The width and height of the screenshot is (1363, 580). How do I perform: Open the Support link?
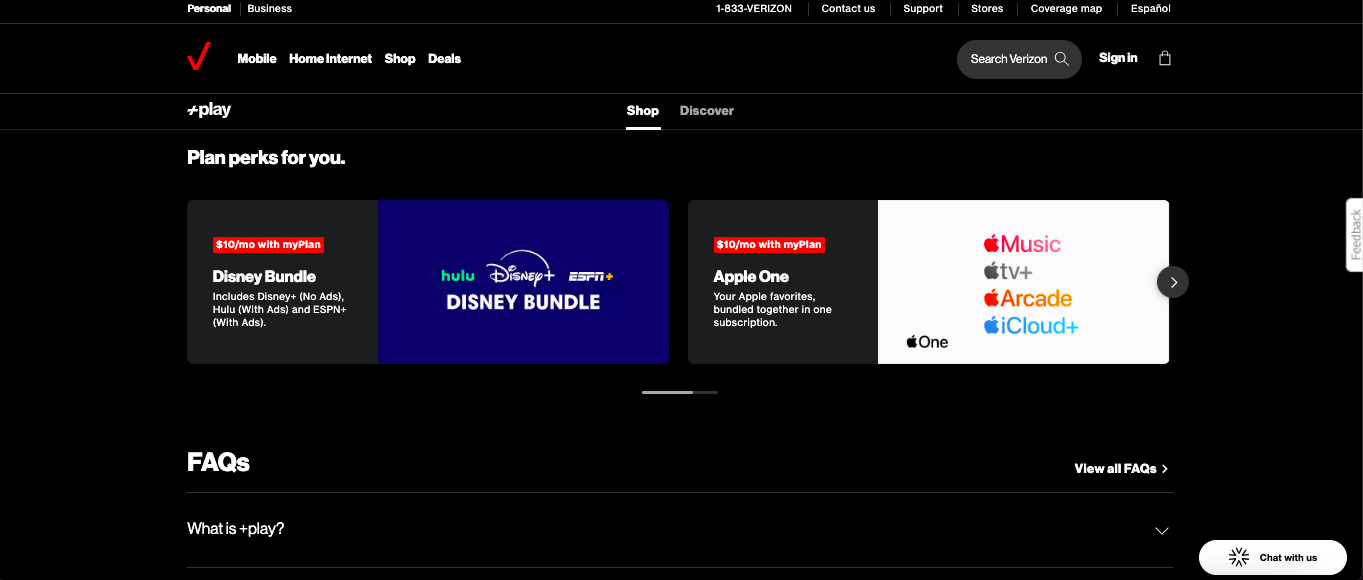923,9
